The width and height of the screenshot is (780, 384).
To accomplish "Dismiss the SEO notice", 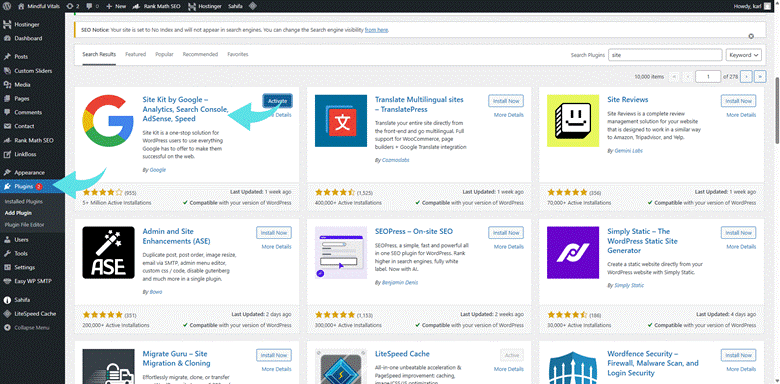I will [x=751, y=36].
